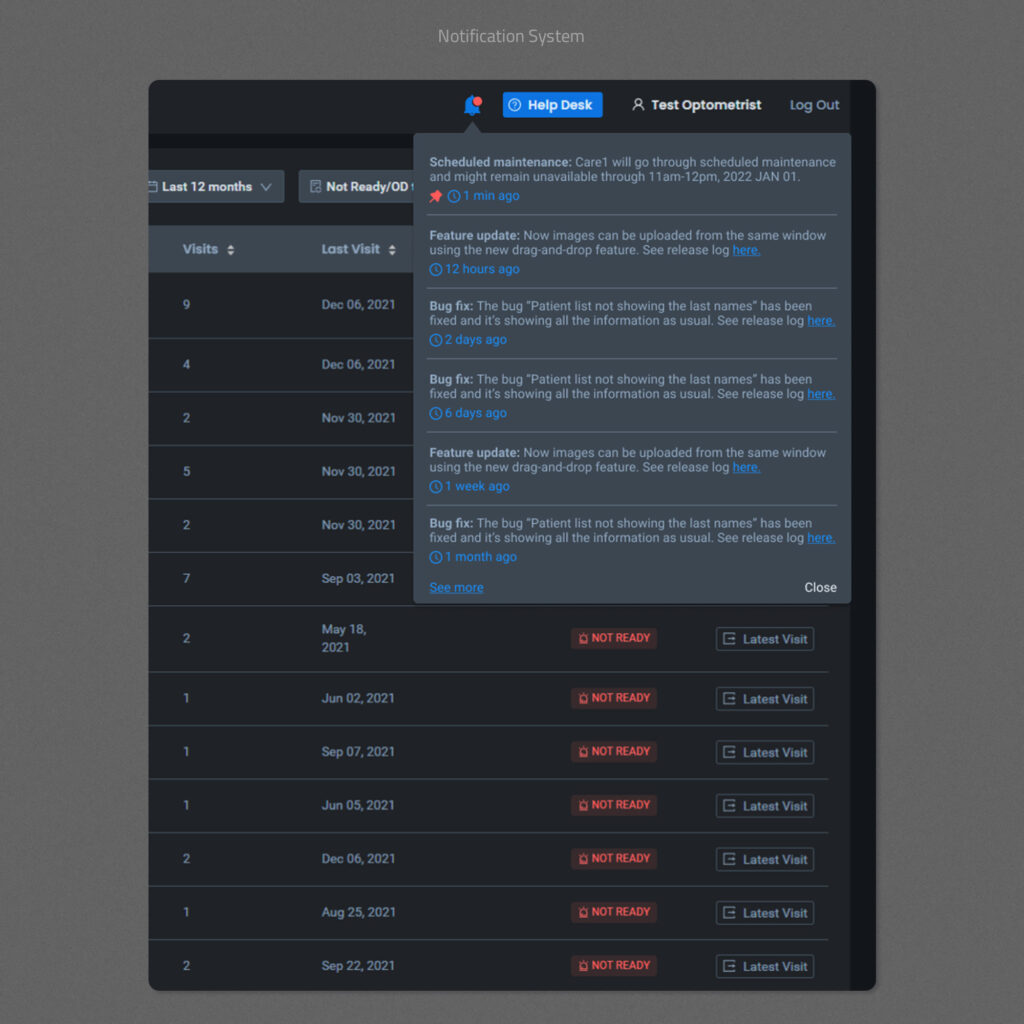1024x1024 pixels.
Task: Click the red pin icon on maintenance notice
Action: (x=436, y=196)
